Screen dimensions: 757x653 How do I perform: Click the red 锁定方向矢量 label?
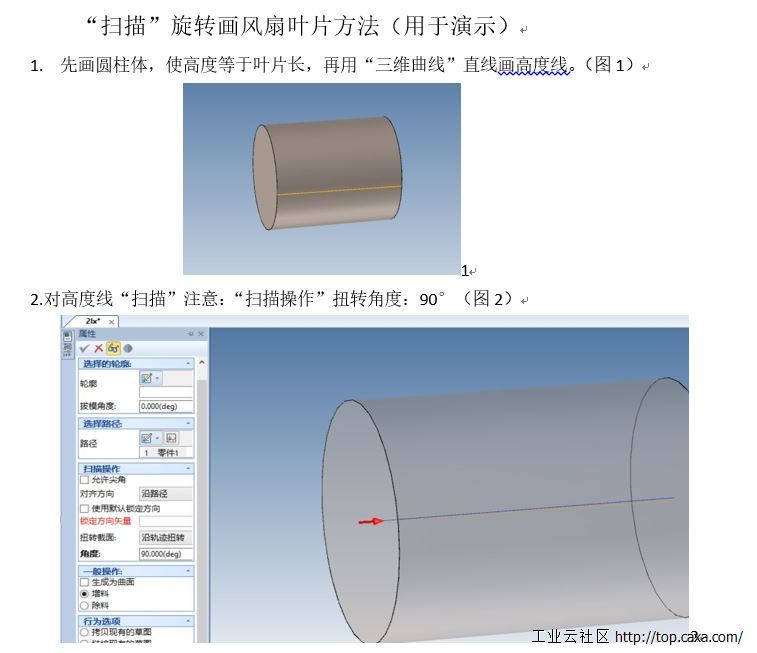(x=105, y=521)
